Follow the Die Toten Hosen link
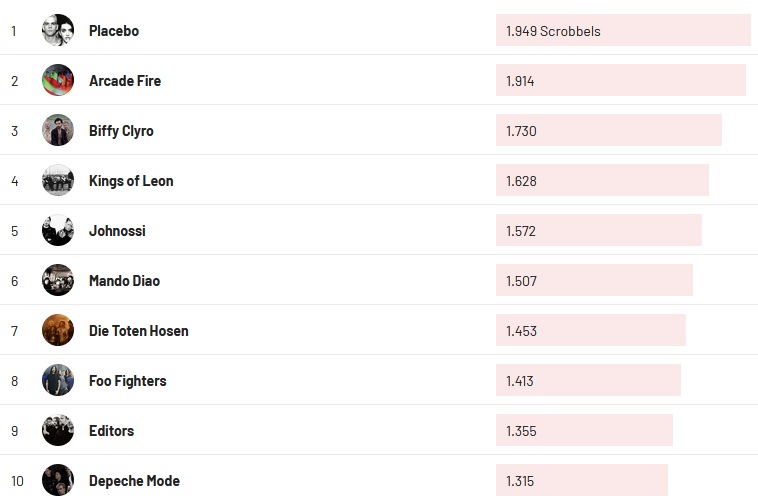This screenshot has height=504, width=758. 138,331
